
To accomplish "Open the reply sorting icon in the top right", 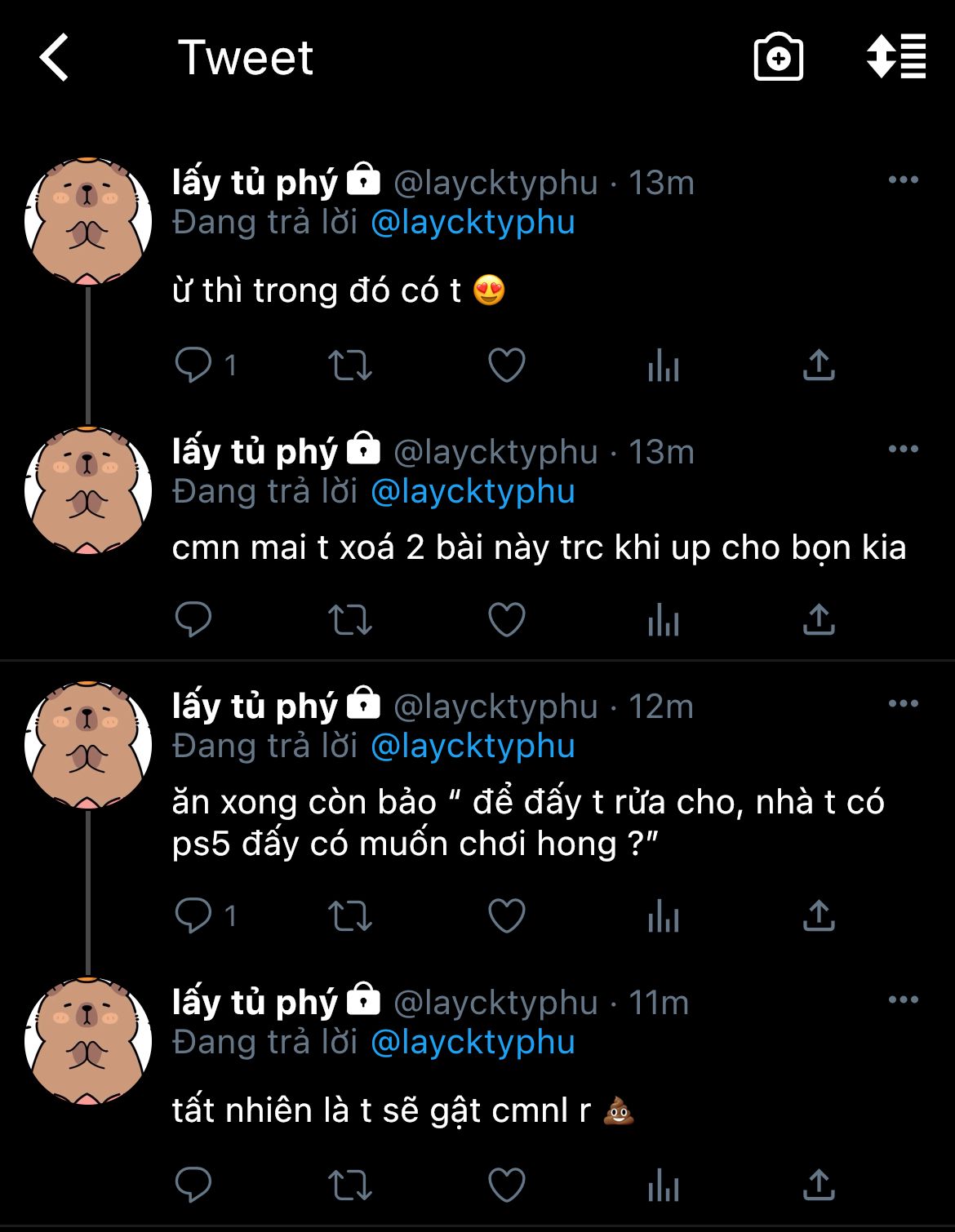I will tap(895, 57).
